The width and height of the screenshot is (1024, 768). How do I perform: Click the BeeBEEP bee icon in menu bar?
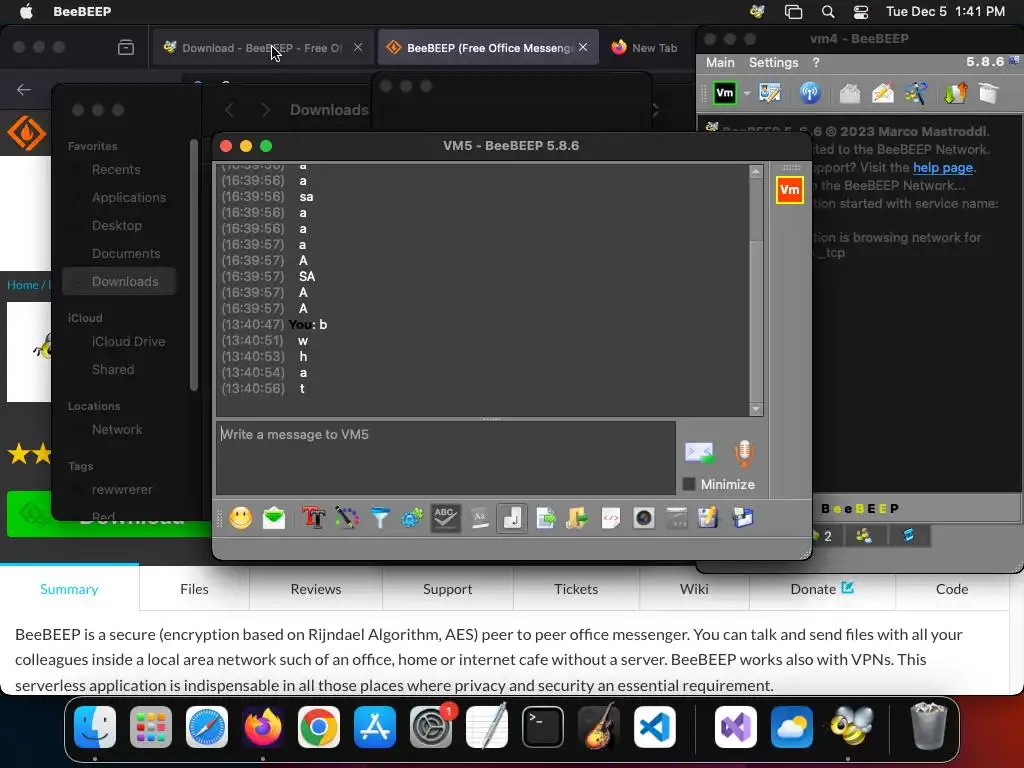pos(757,12)
